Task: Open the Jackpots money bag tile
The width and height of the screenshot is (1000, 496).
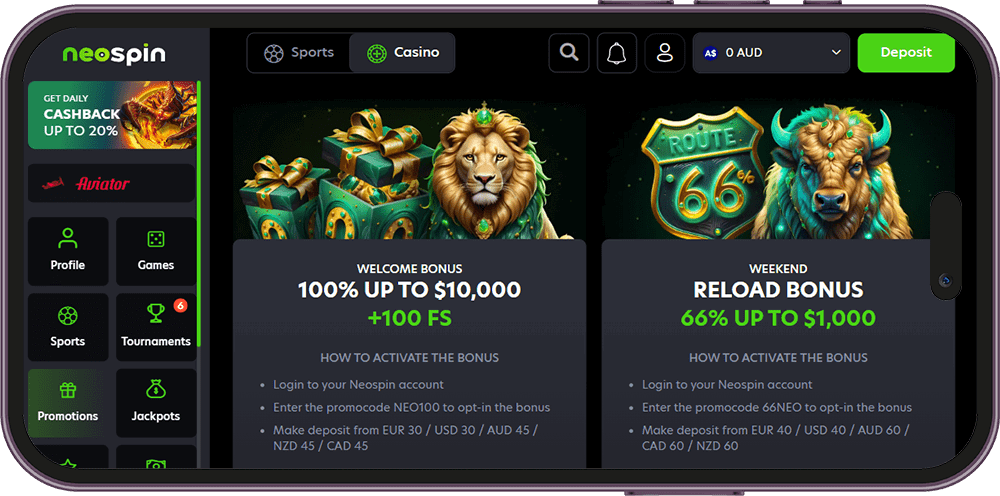Action: coord(156,402)
